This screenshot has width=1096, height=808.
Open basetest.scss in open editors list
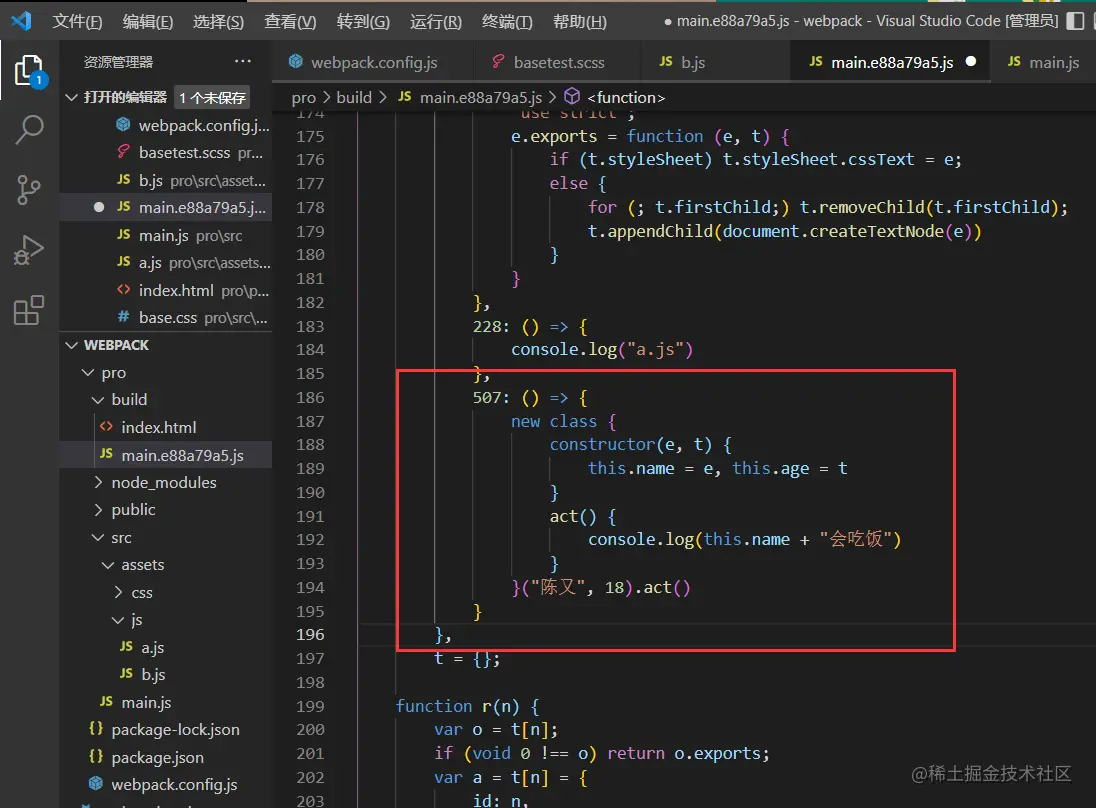pos(166,152)
